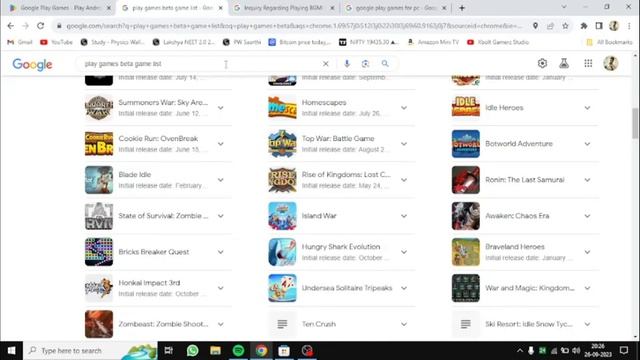Viewport: 640px width, 360px height.
Task: Open Spotify from the taskbar
Action: click(238, 351)
